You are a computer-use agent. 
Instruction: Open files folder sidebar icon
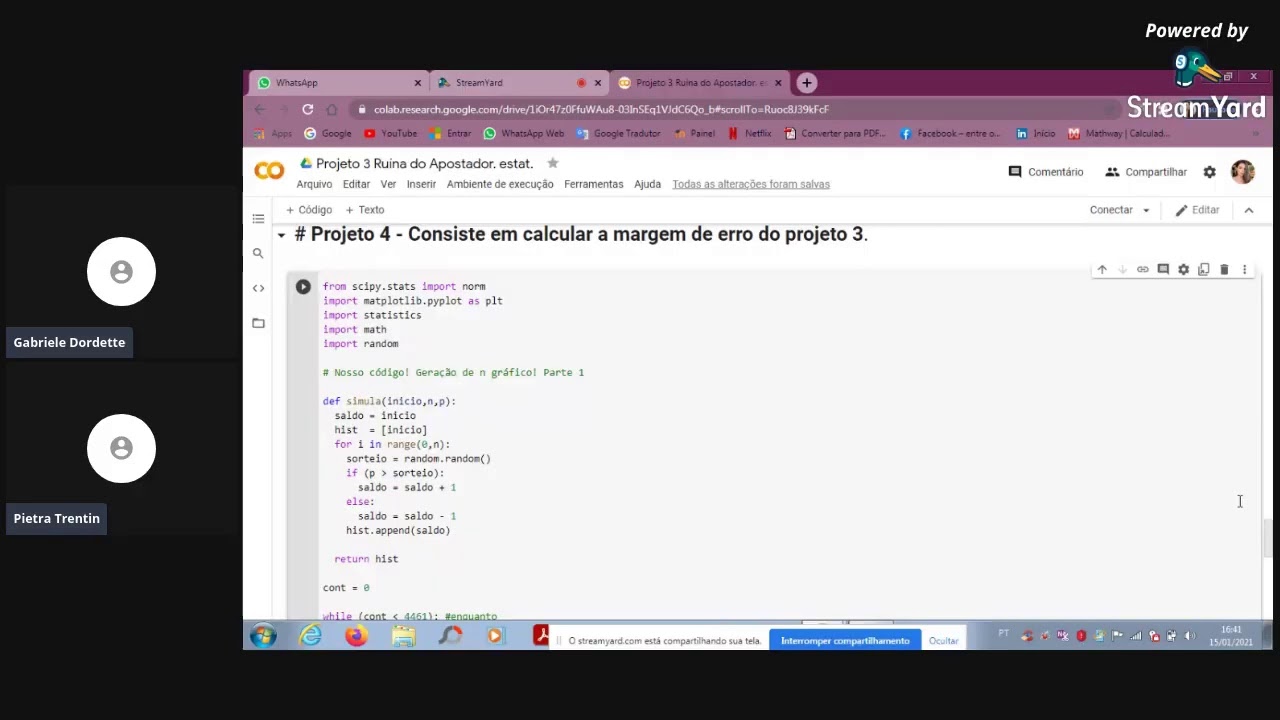[258, 323]
